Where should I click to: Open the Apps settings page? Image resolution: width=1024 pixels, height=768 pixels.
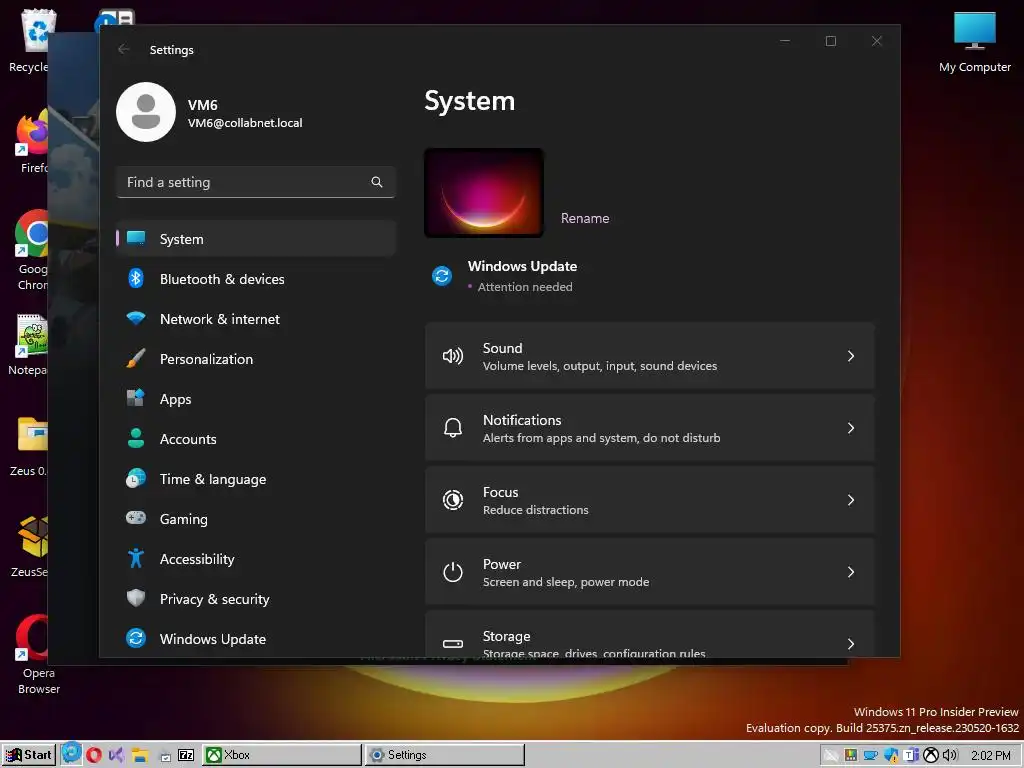tap(256, 399)
